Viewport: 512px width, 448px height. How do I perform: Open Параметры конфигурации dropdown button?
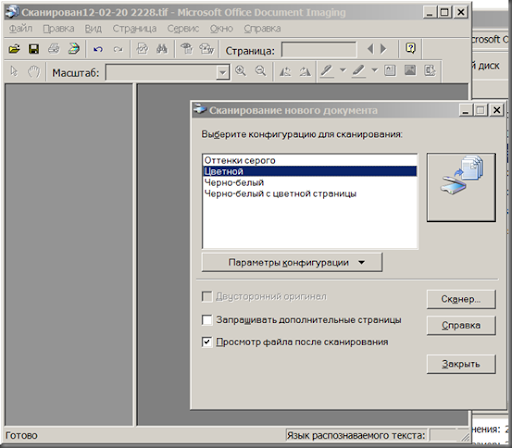pyautogui.click(x=292, y=262)
